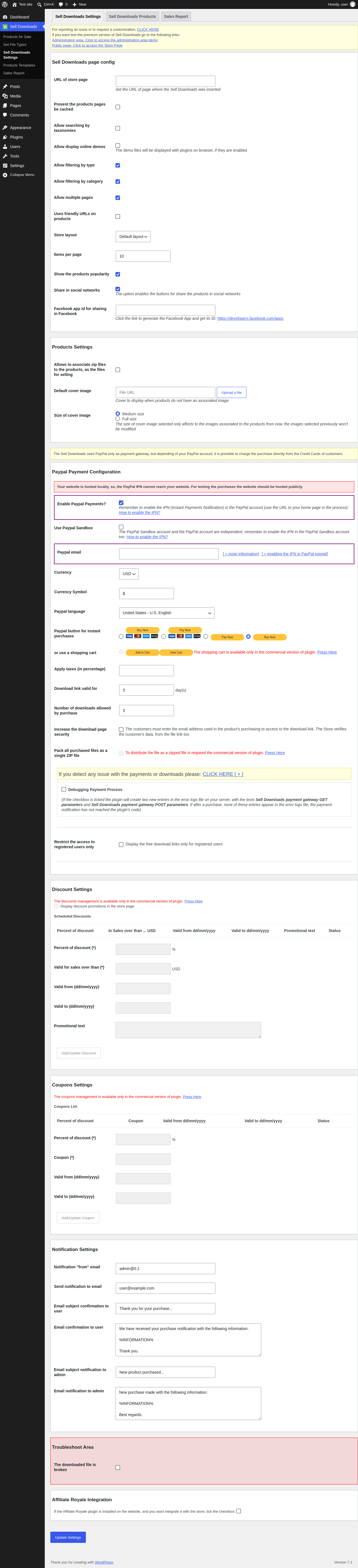Click the Comments bubble icon in sidebar
Viewport: 358px width, 1568px height.
5,115
